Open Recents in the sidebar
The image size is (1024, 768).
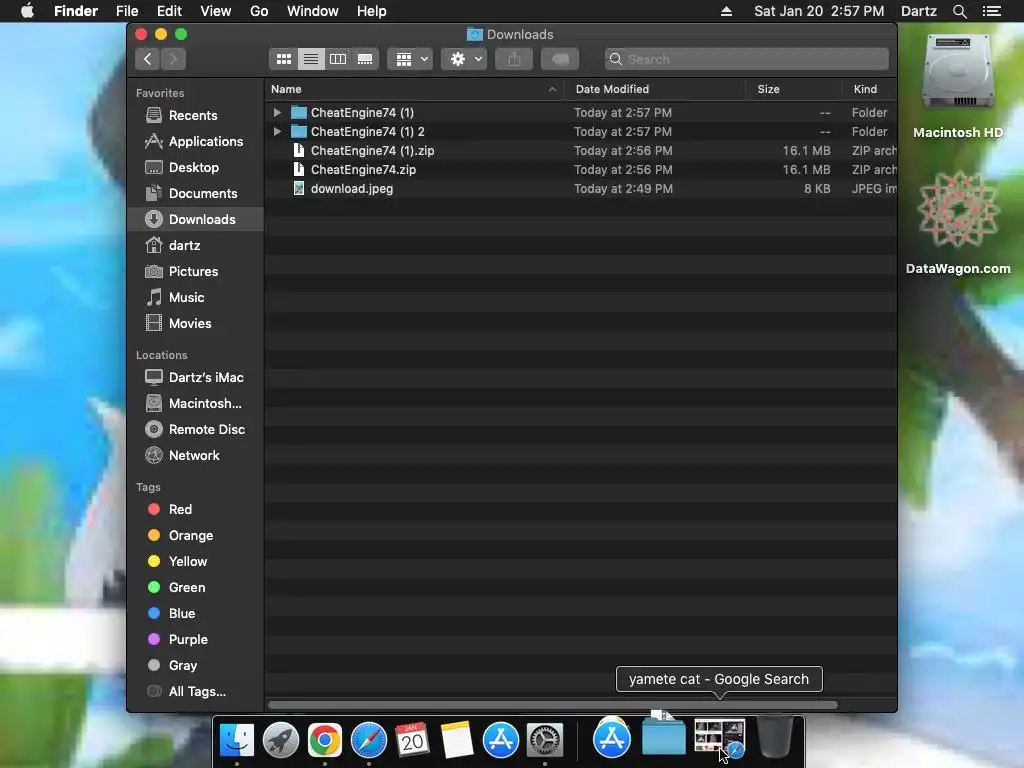point(195,115)
